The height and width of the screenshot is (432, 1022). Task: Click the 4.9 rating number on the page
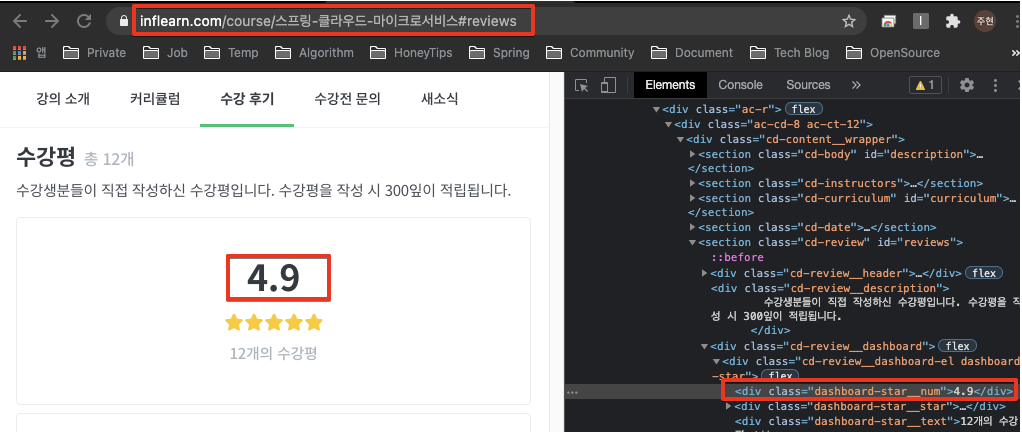[x=274, y=278]
